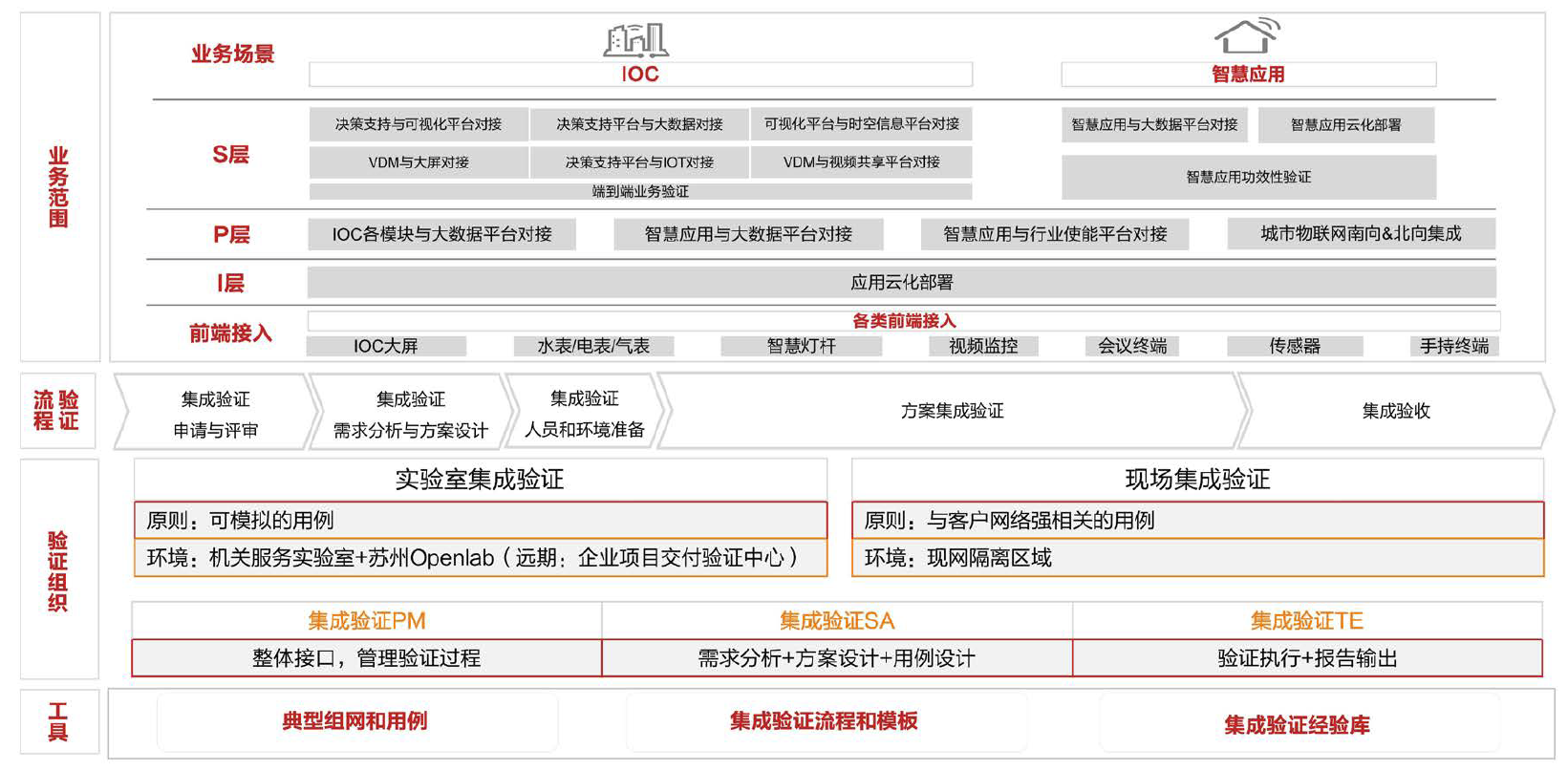Select the 智慧应用功效性验证 box
Viewport: 1568px width, 771px height.
coord(1248,177)
